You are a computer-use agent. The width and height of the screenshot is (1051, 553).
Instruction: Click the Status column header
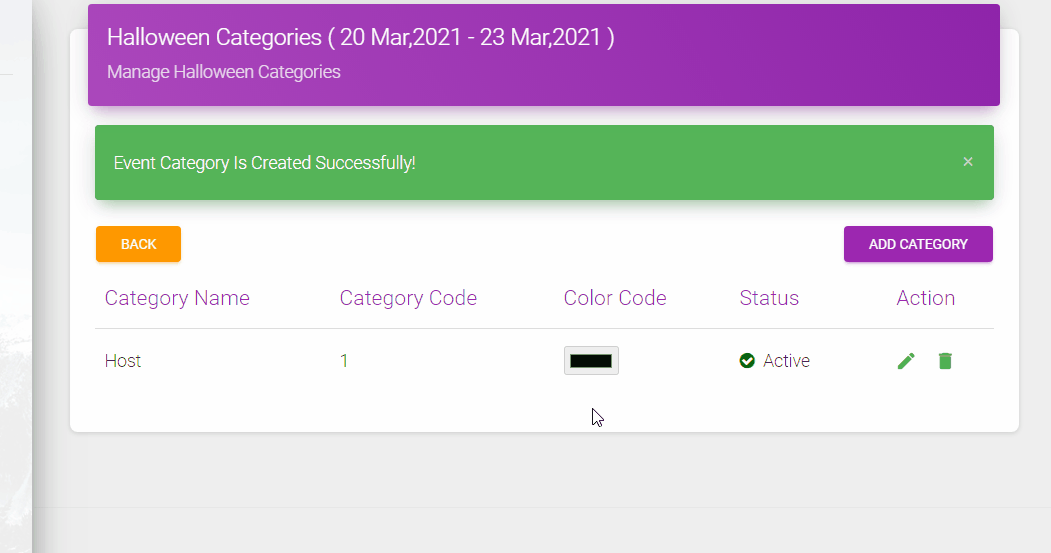click(x=769, y=298)
